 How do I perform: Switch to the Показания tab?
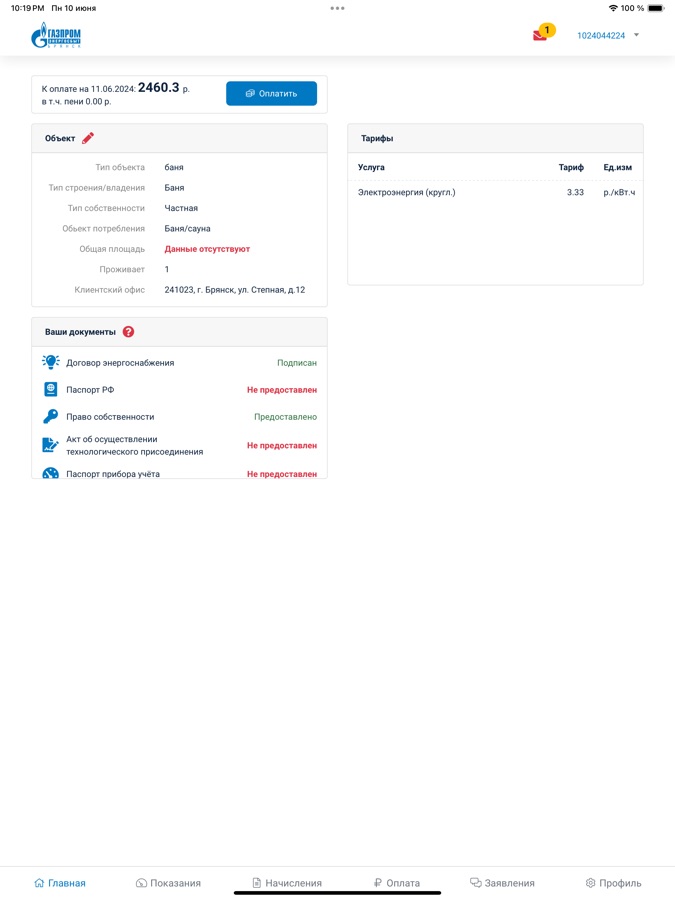(x=168, y=883)
